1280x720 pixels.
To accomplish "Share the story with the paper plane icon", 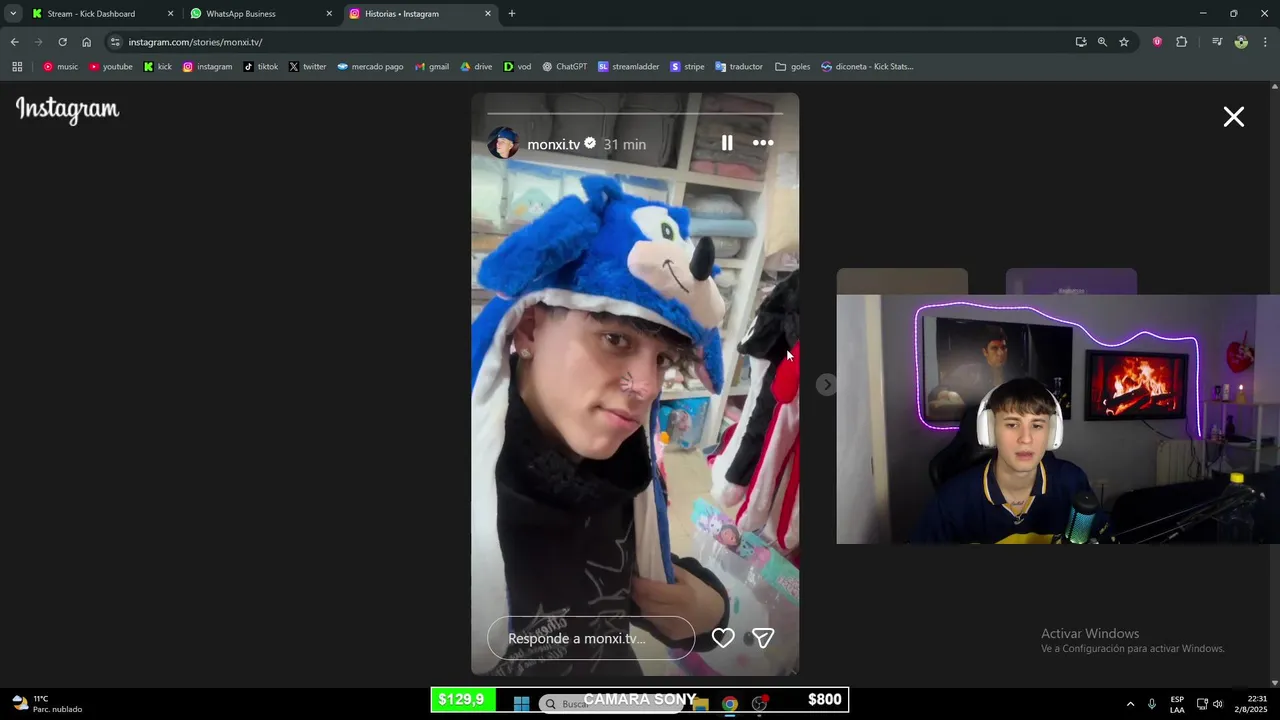I will pos(763,638).
